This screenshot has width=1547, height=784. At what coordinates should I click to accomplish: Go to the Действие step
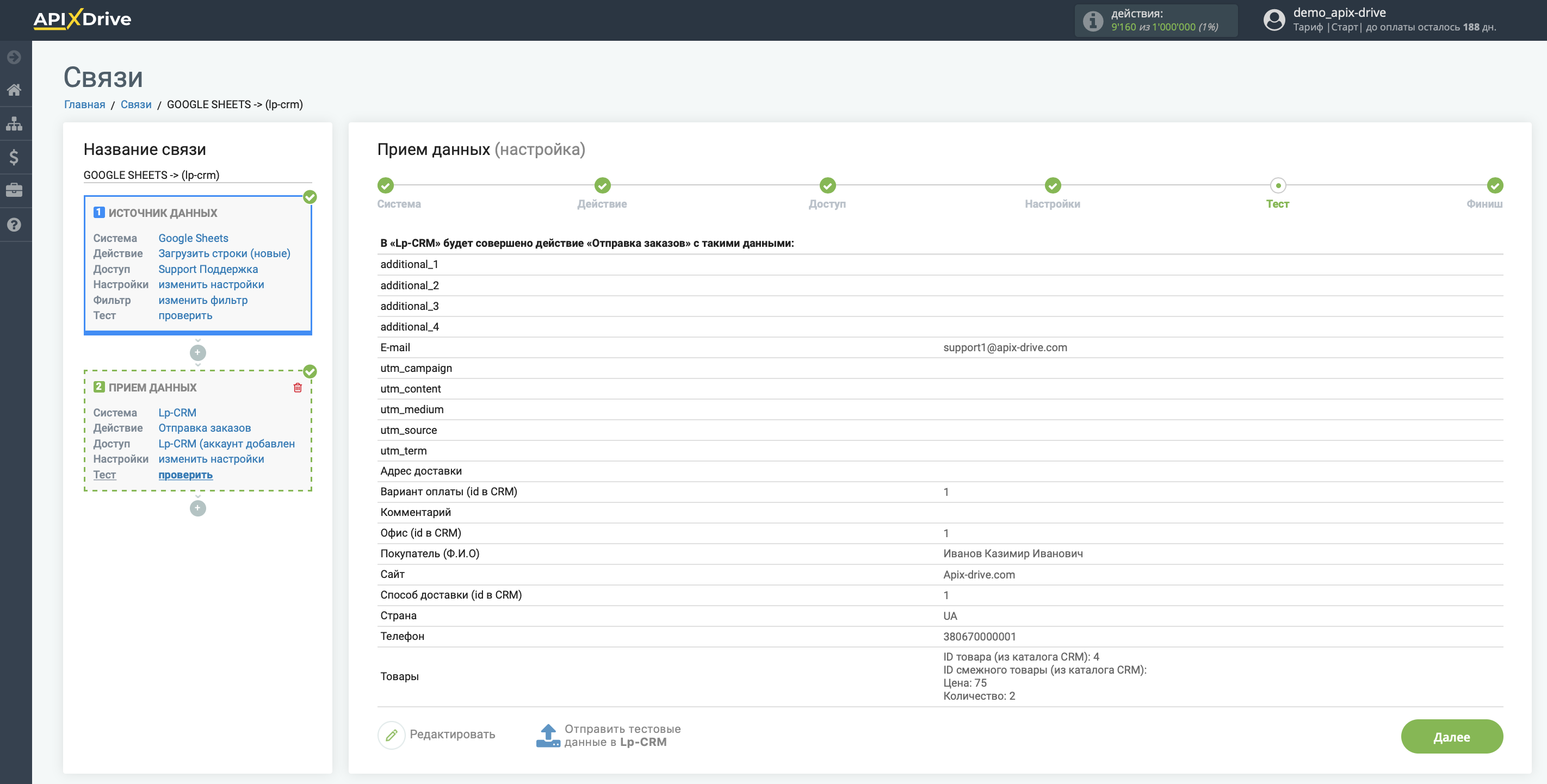[602, 185]
